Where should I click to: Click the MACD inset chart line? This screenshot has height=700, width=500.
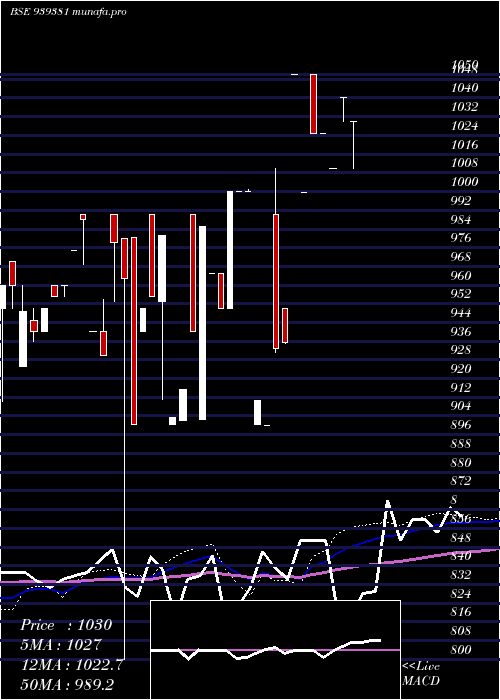pos(266,650)
